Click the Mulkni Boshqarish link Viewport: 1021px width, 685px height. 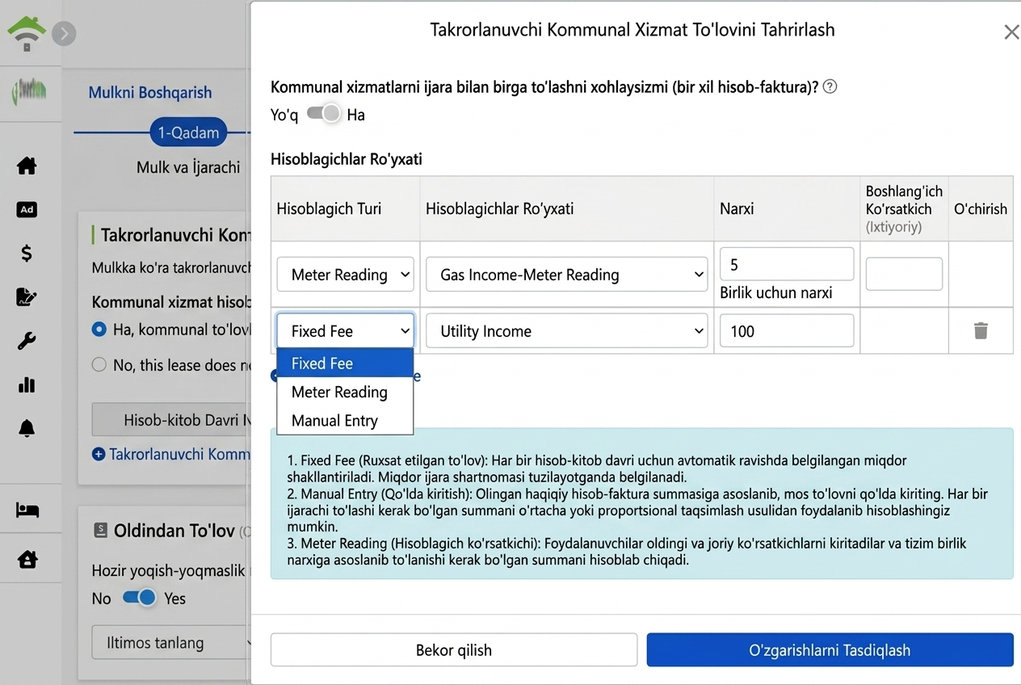tap(150, 92)
